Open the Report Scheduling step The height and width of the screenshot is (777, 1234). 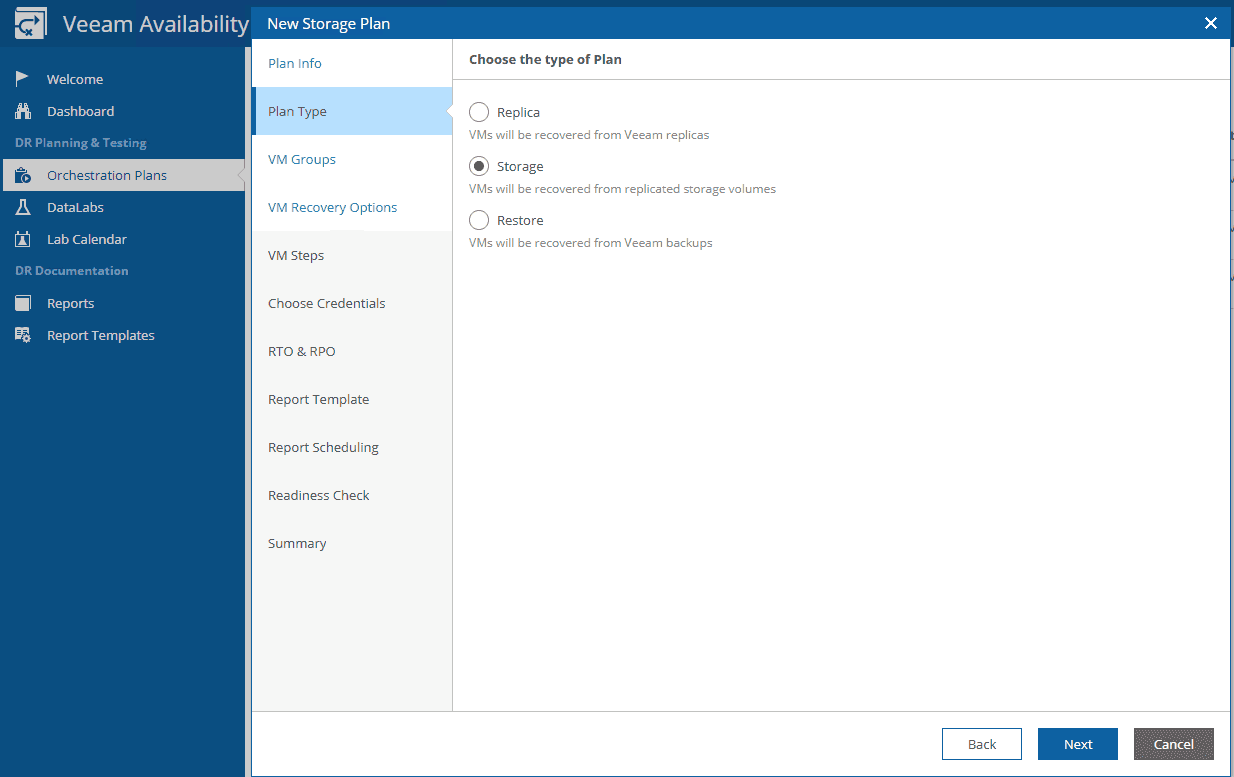point(352,447)
